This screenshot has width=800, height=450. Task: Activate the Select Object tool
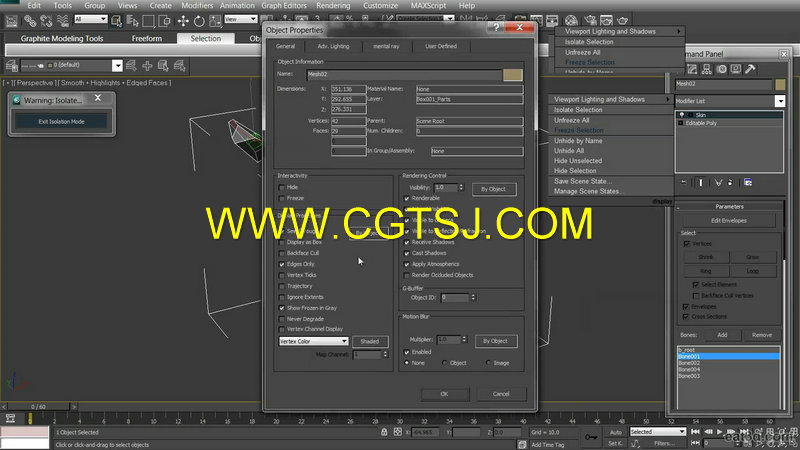pos(116,21)
